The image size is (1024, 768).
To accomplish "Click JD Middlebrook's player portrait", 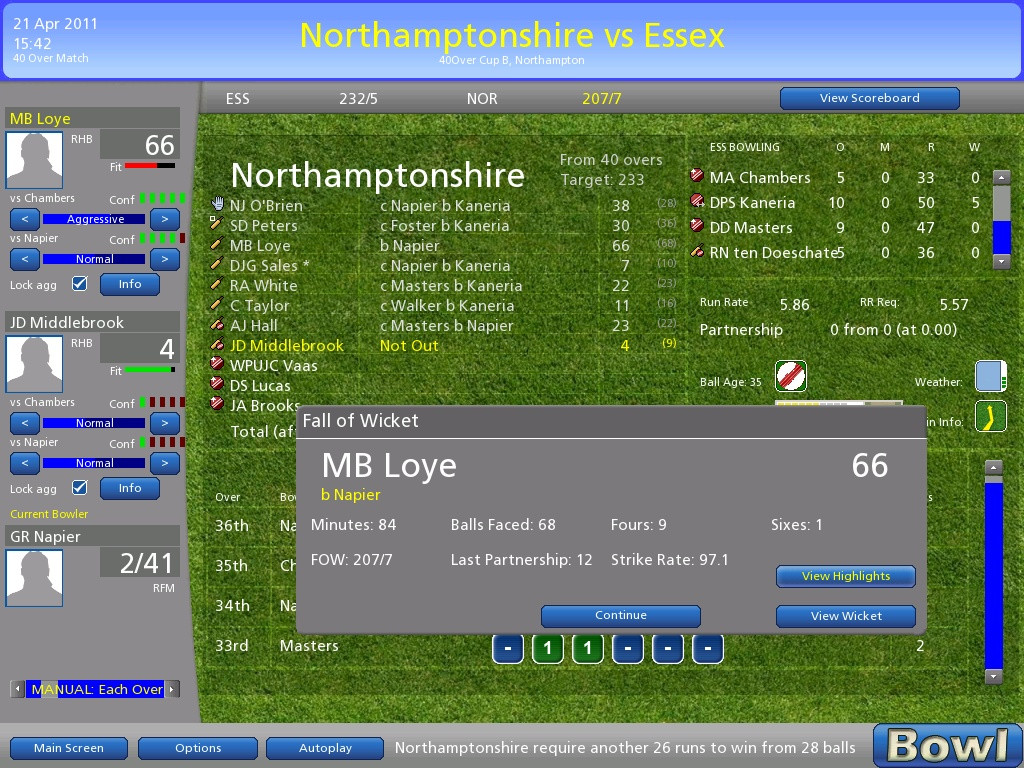I will [x=34, y=364].
